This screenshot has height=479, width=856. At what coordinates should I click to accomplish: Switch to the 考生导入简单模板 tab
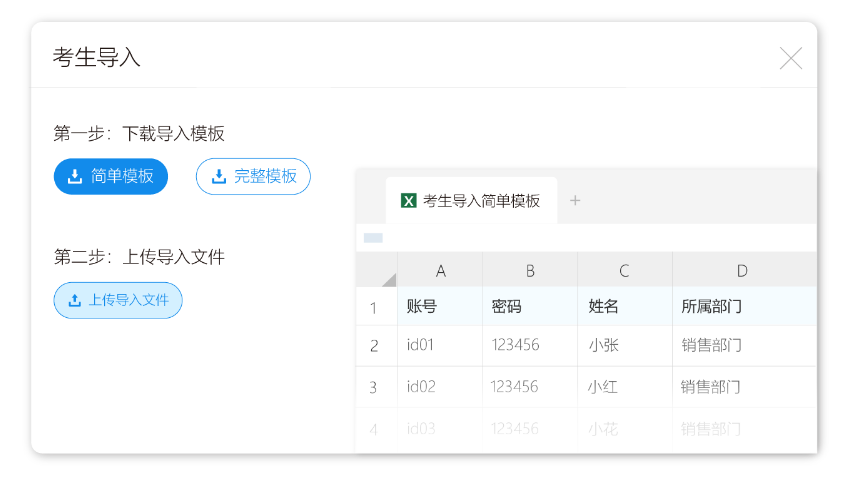click(x=471, y=200)
